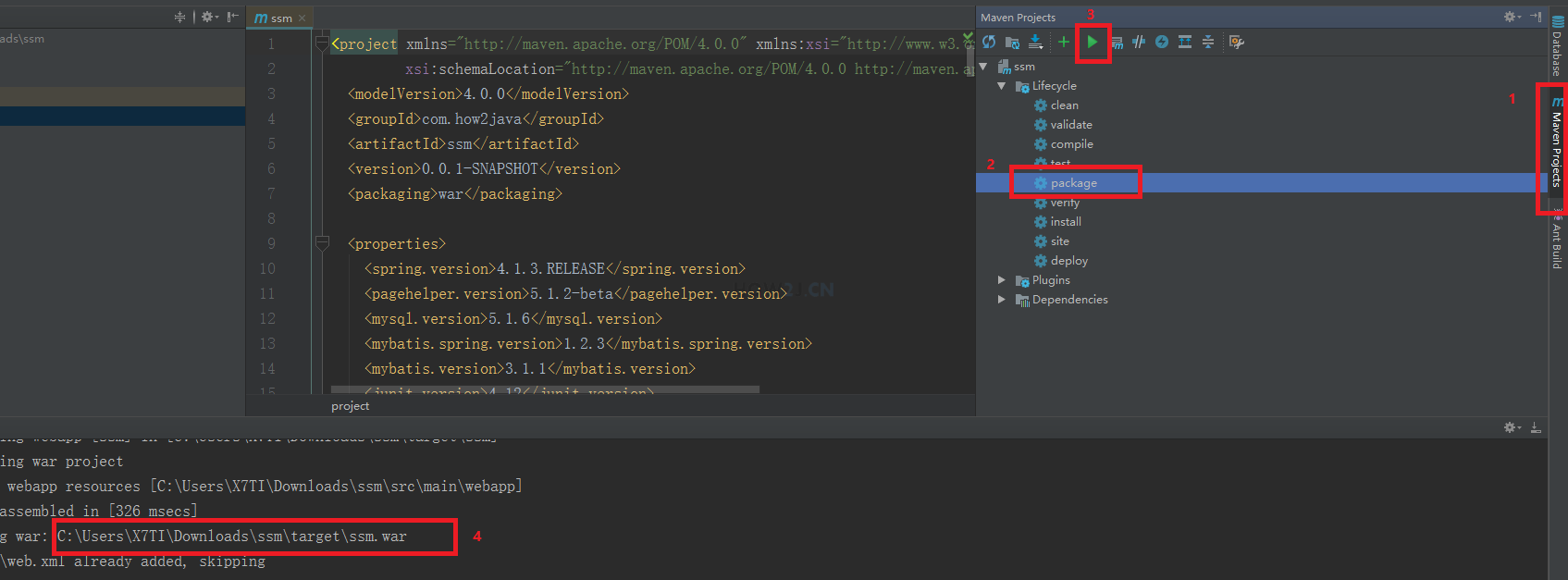Collapse all nodes in Maven tree
This screenshot has height=580, width=1568.
click(1208, 42)
